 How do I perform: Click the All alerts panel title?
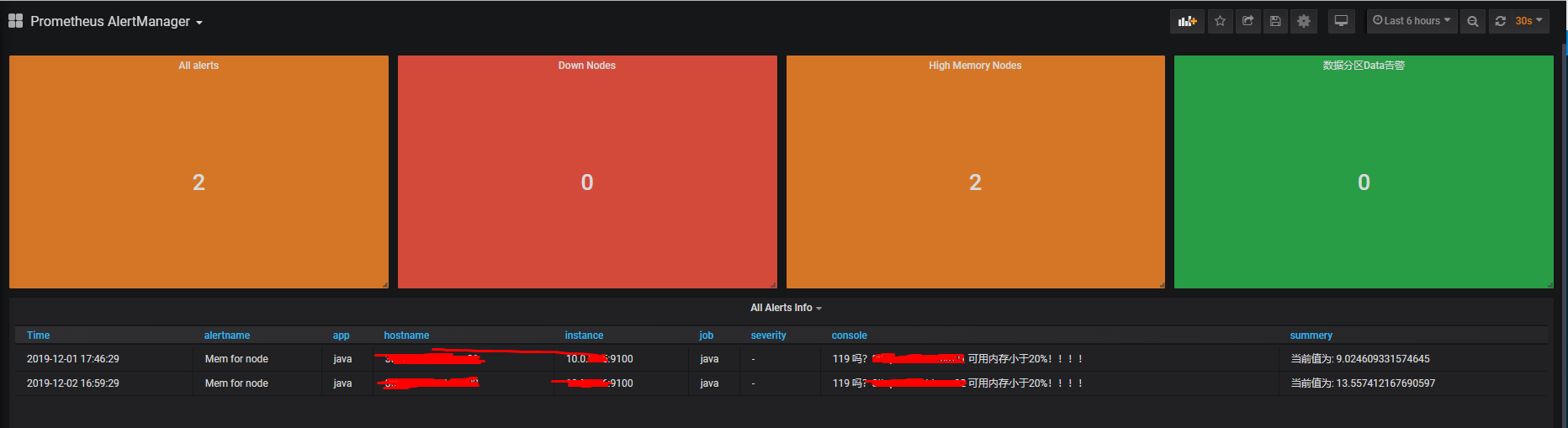pos(199,66)
